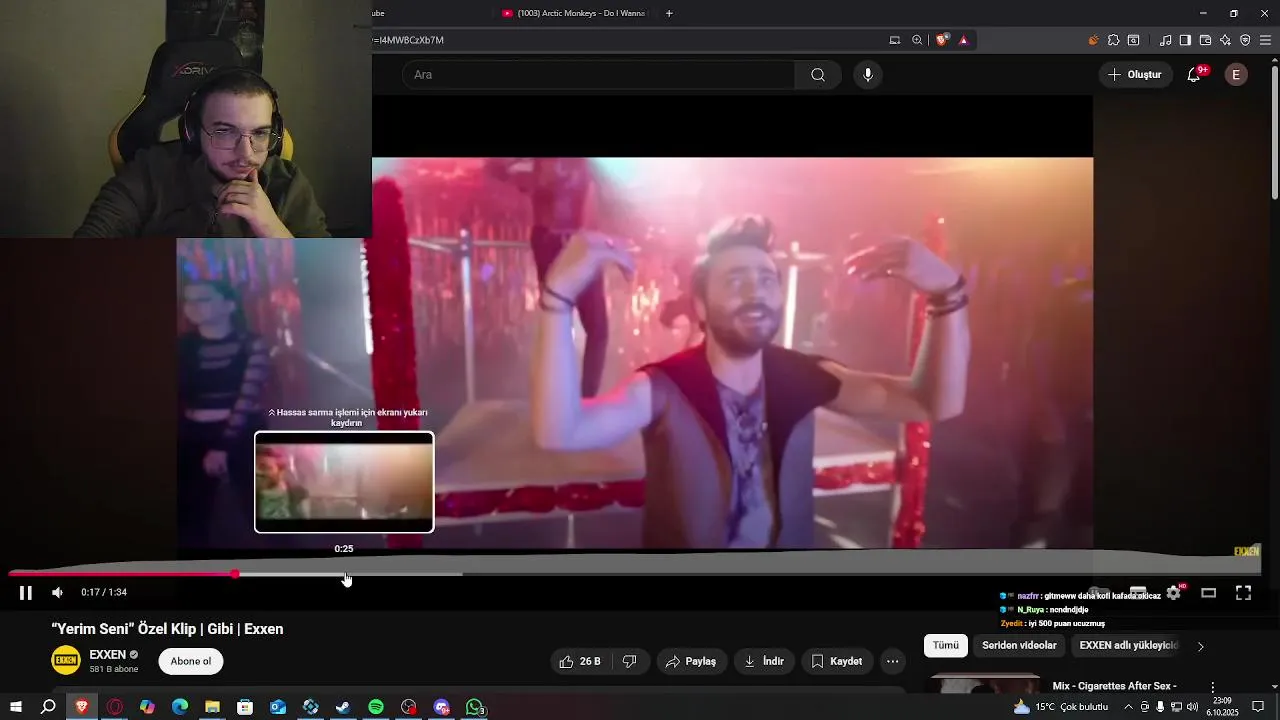Click the orange extension icon
The image size is (1280, 720).
pyautogui.click(x=1093, y=40)
